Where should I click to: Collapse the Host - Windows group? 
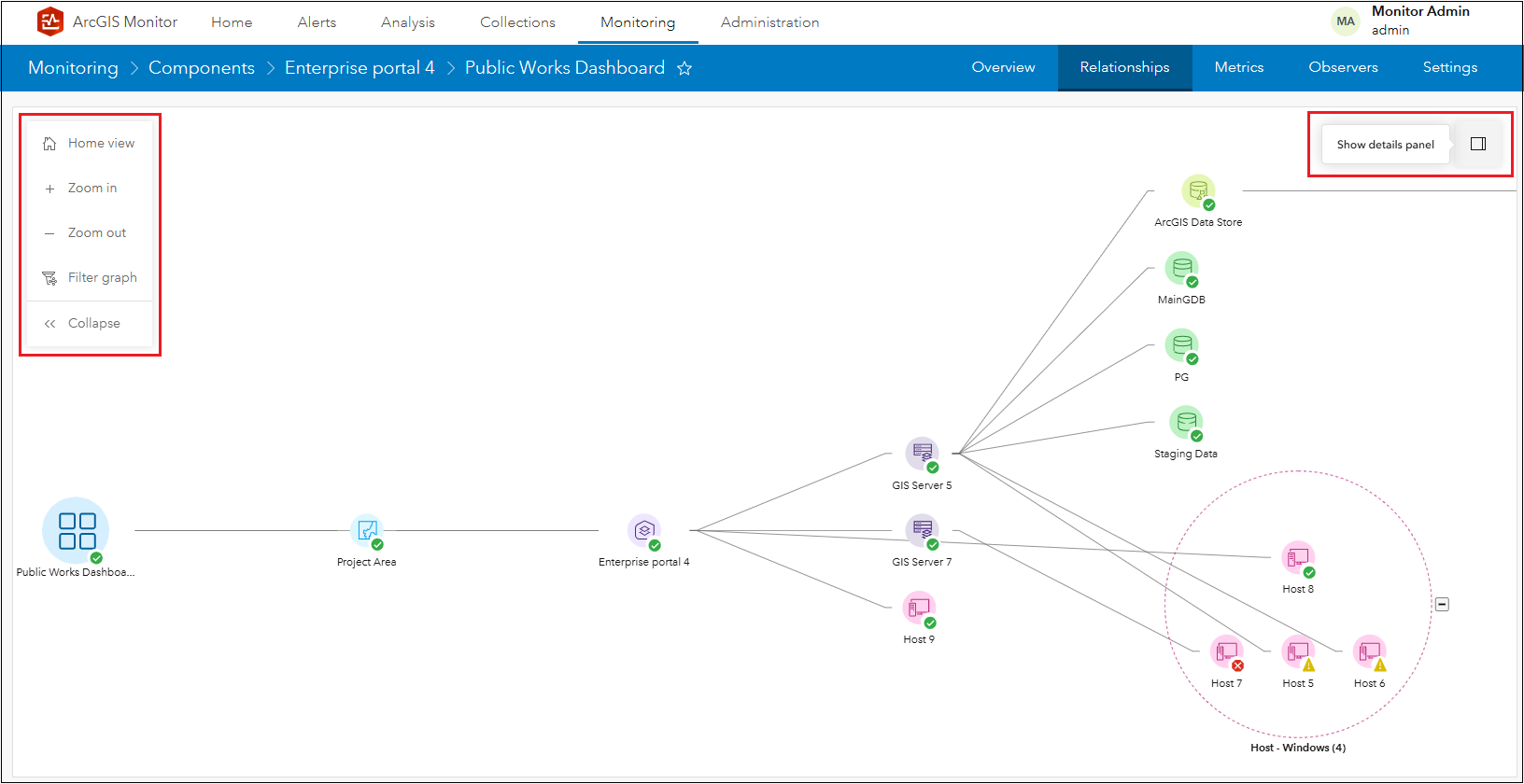(x=1442, y=605)
